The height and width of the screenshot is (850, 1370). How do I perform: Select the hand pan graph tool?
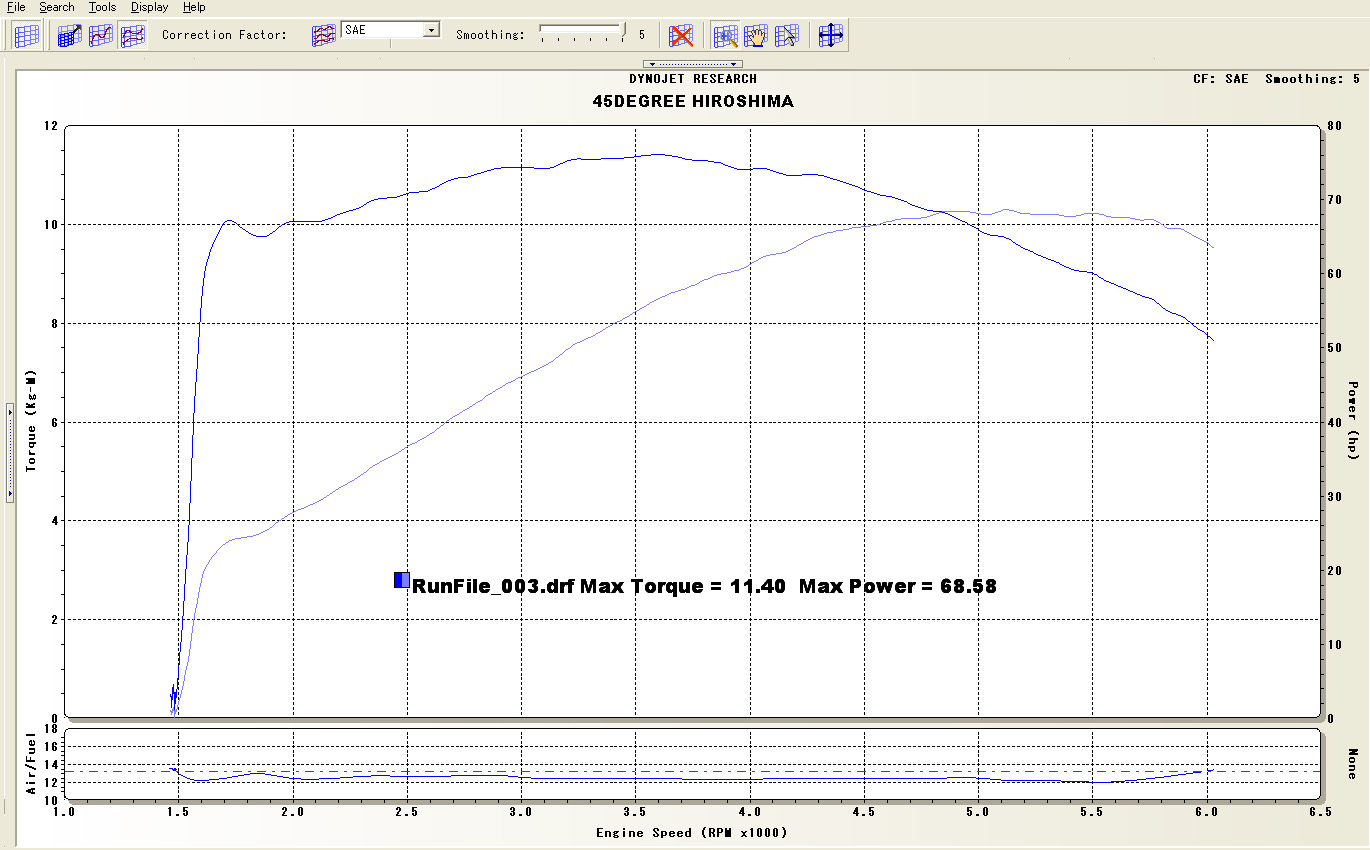click(x=757, y=35)
